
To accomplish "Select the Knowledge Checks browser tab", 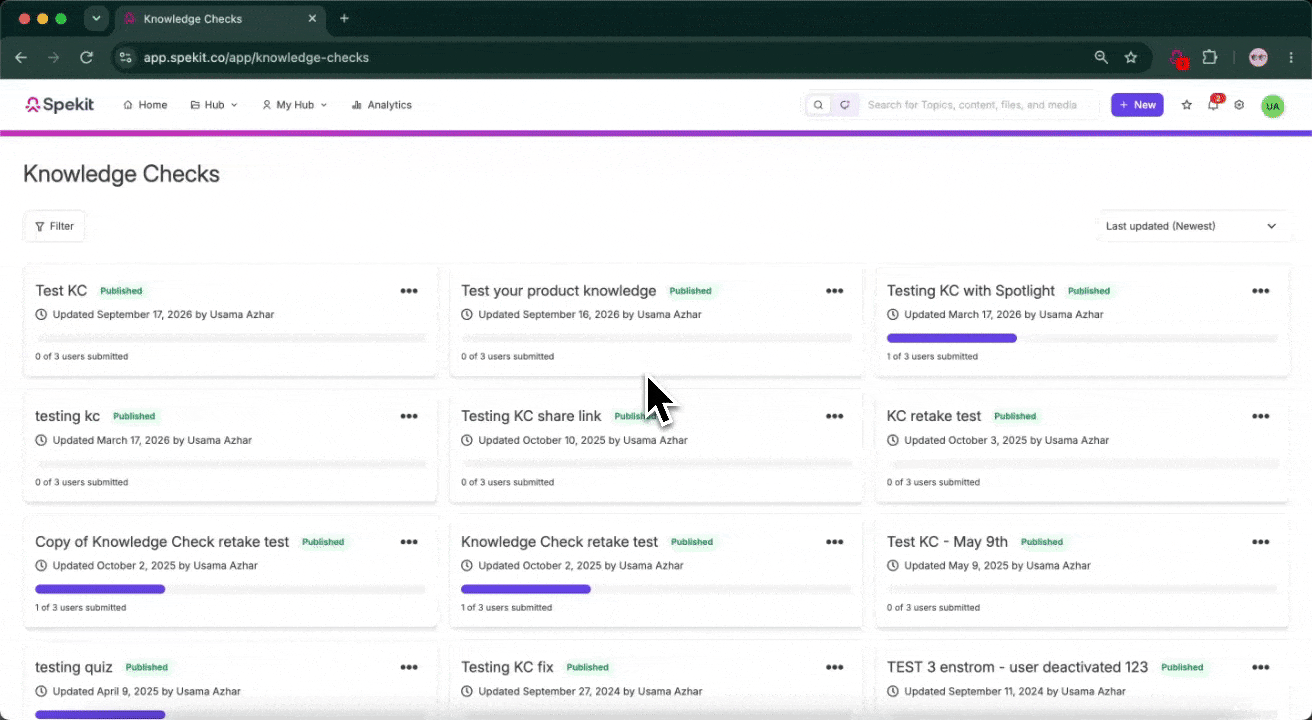I will point(220,18).
